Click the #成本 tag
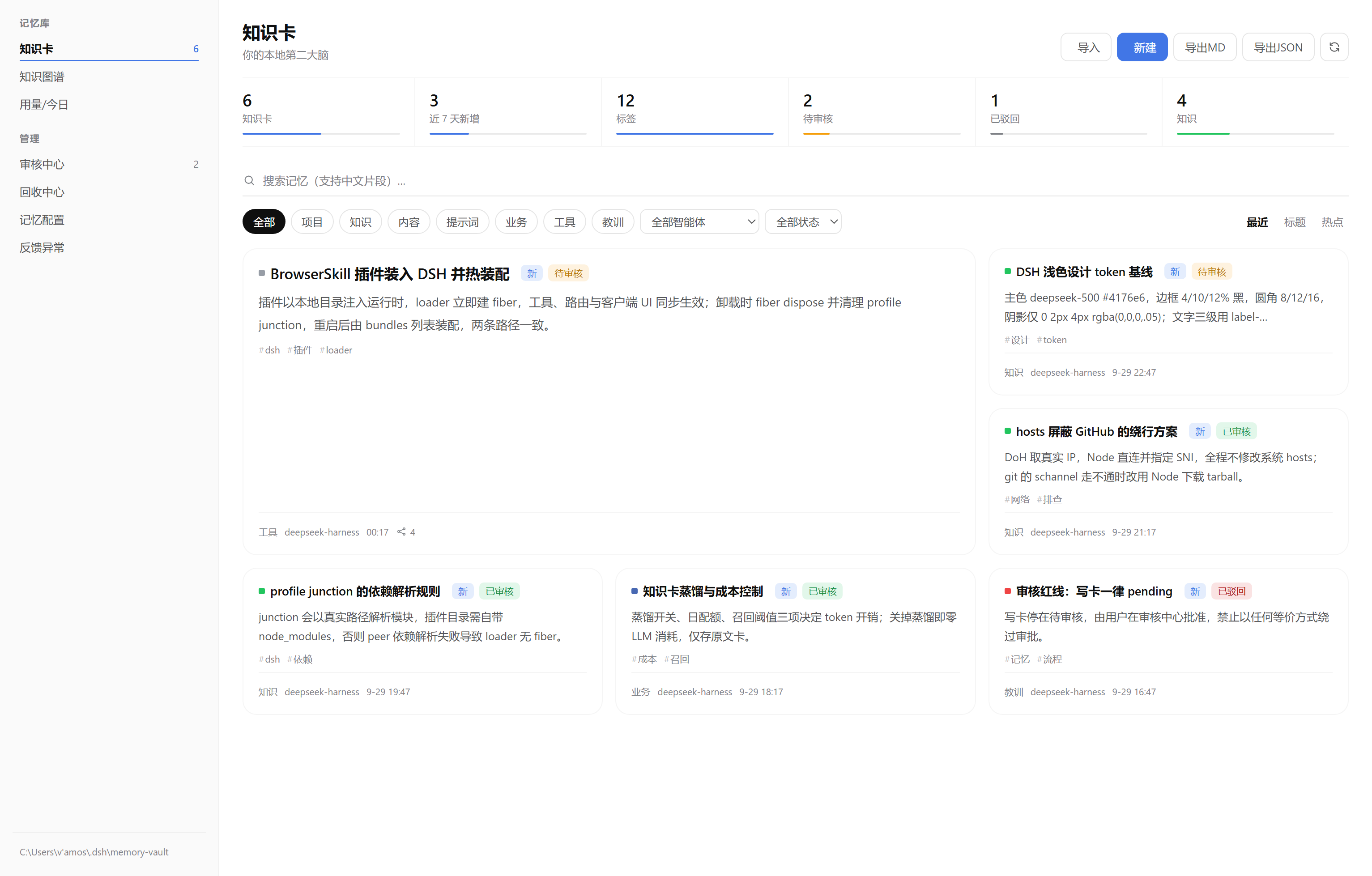 tap(644, 659)
